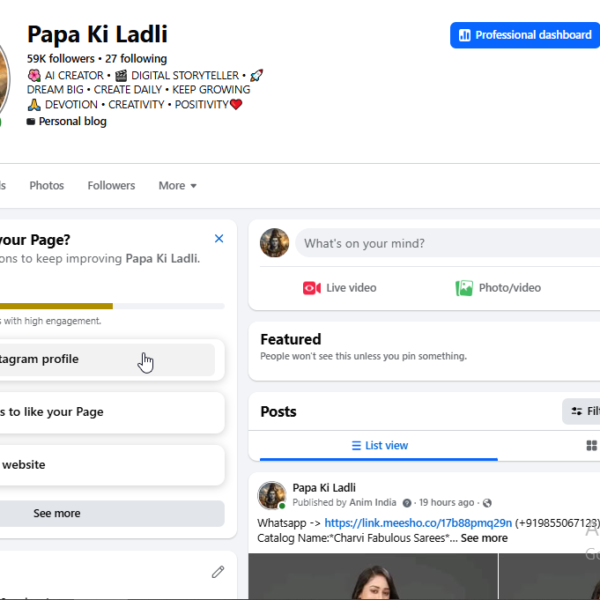Switch to the Grid view icon
Image resolution: width=600 pixels, height=600 pixels.
point(592,445)
